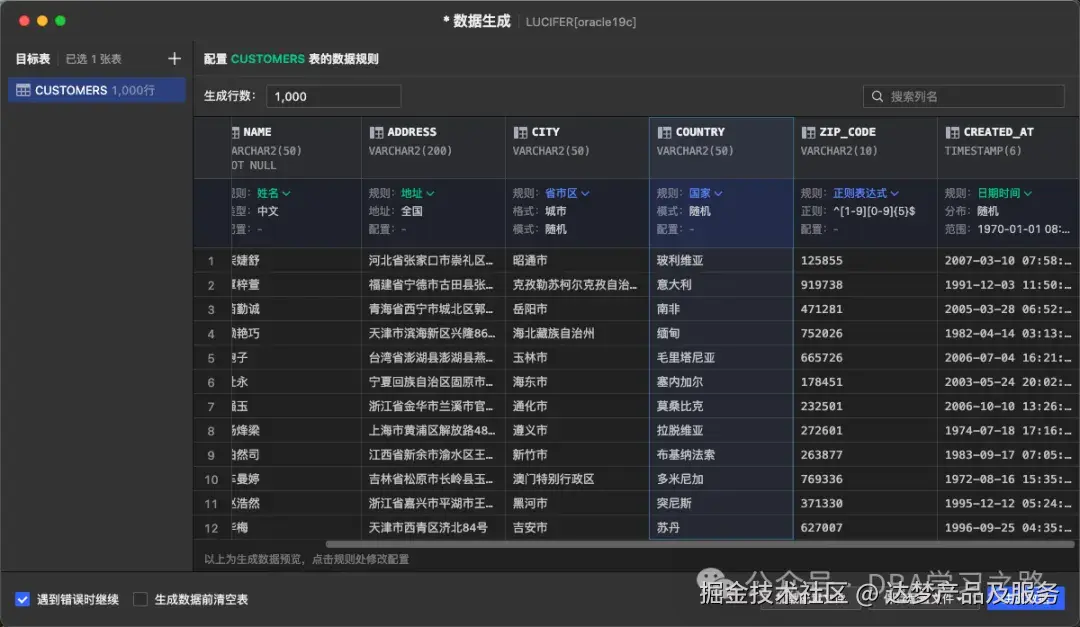
Task: Click the ZIP_CODE column header name
Action: [847, 132]
